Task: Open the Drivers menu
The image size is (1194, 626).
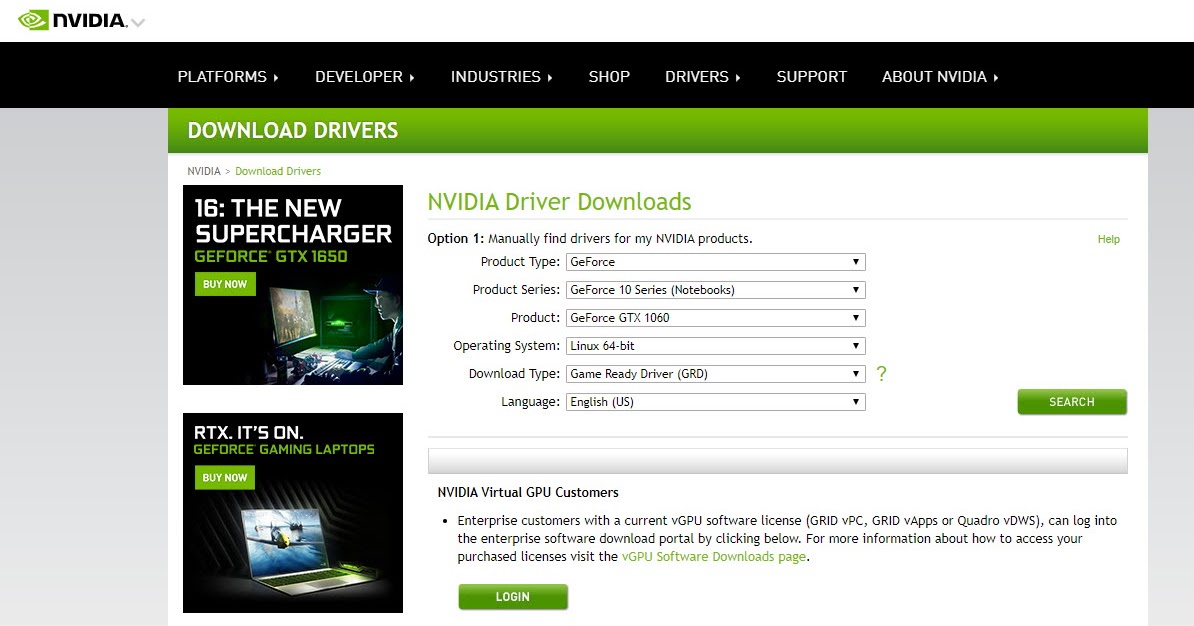Action: tap(703, 77)
